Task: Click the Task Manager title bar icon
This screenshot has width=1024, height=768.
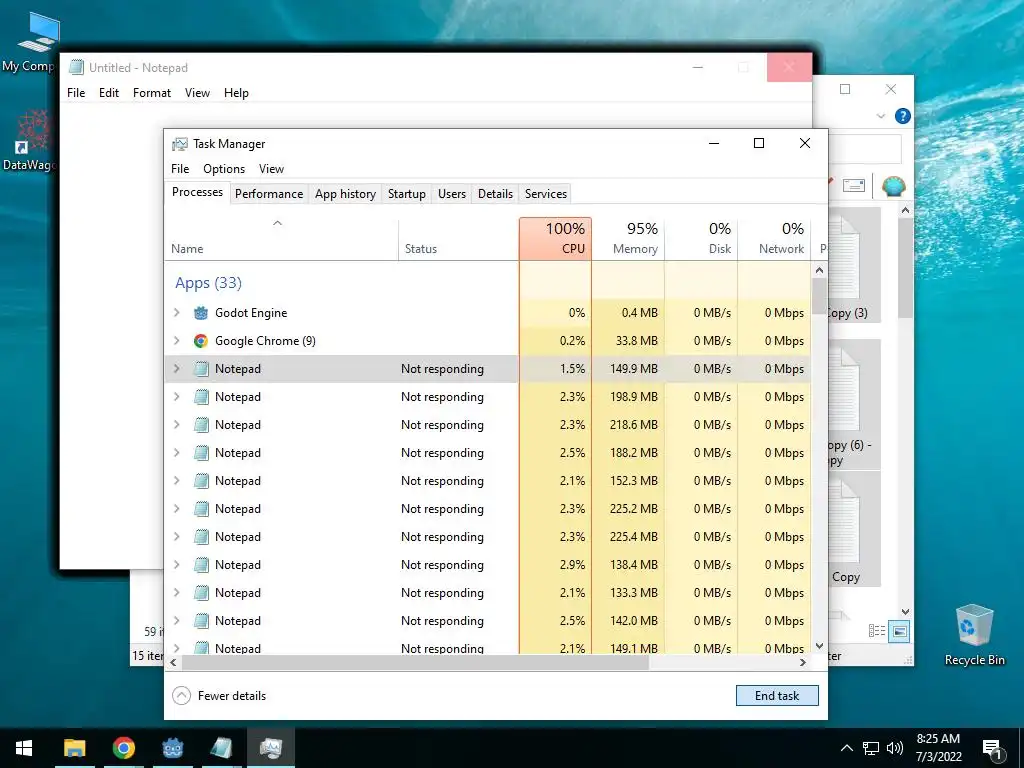Action: (x=180, y=144)
